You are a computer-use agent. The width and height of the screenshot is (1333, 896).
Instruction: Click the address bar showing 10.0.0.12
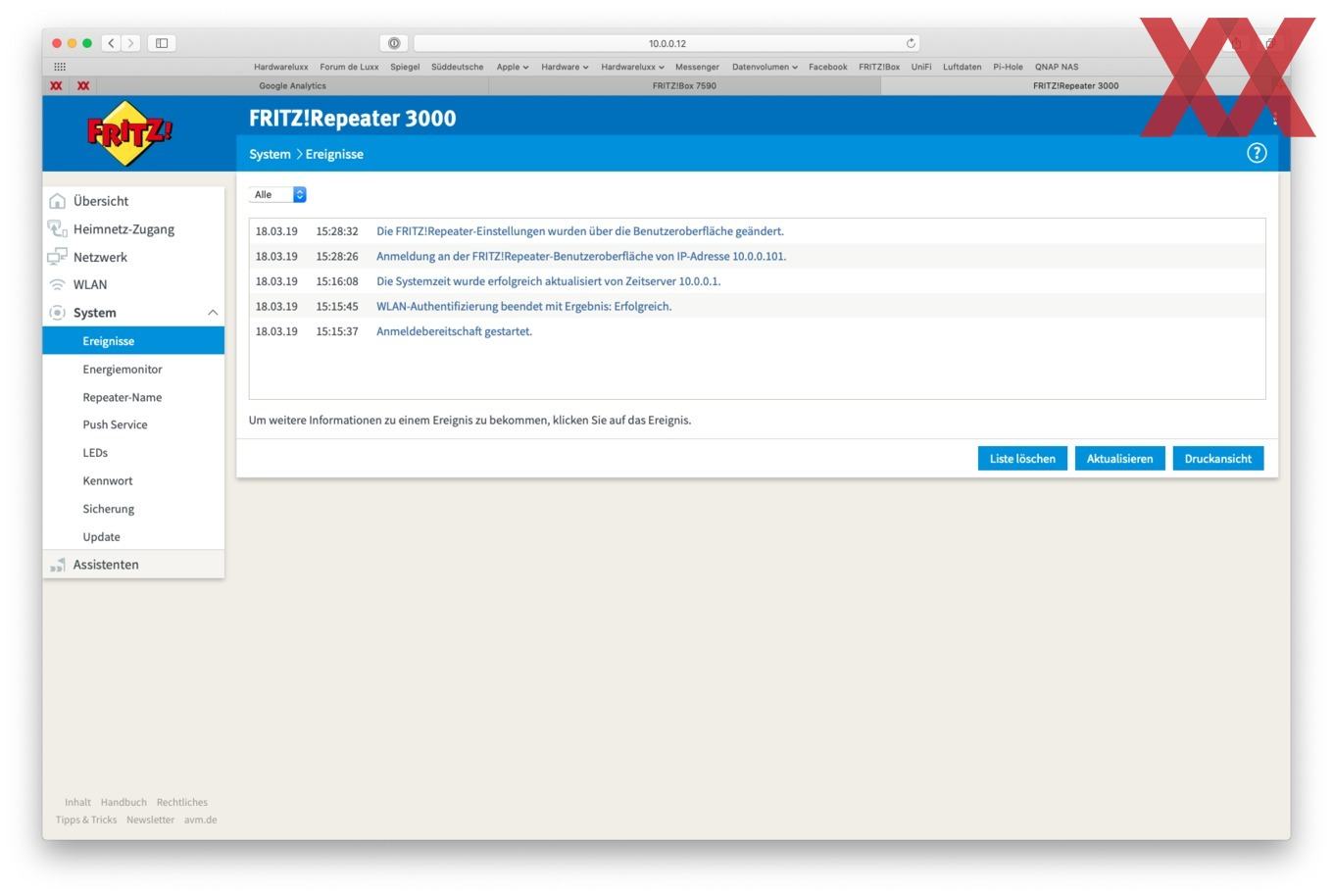[x=666, y=43]
